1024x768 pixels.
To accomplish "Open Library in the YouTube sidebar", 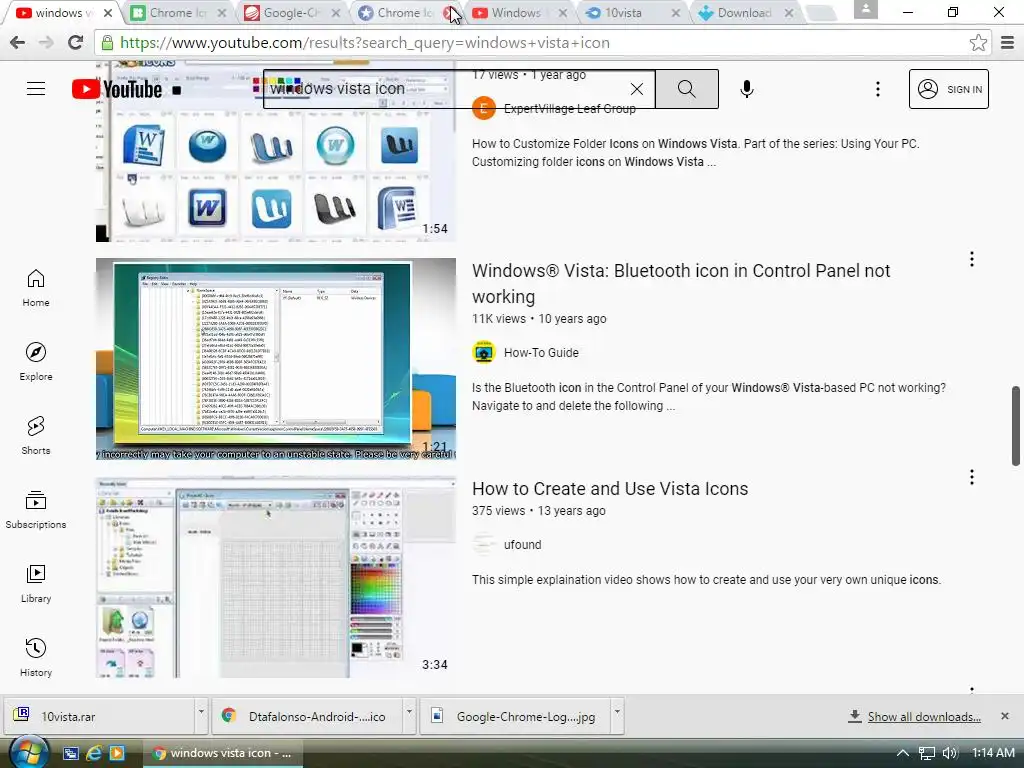I will [36, 584].
